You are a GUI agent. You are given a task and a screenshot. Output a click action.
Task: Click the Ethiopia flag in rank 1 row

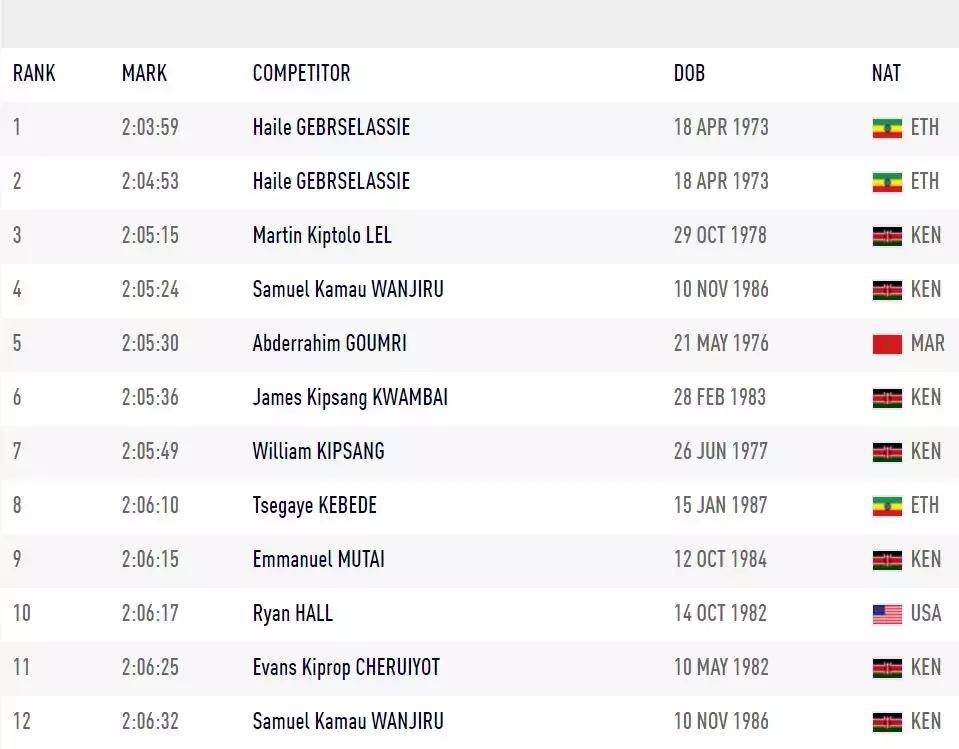tap(887, 128)
